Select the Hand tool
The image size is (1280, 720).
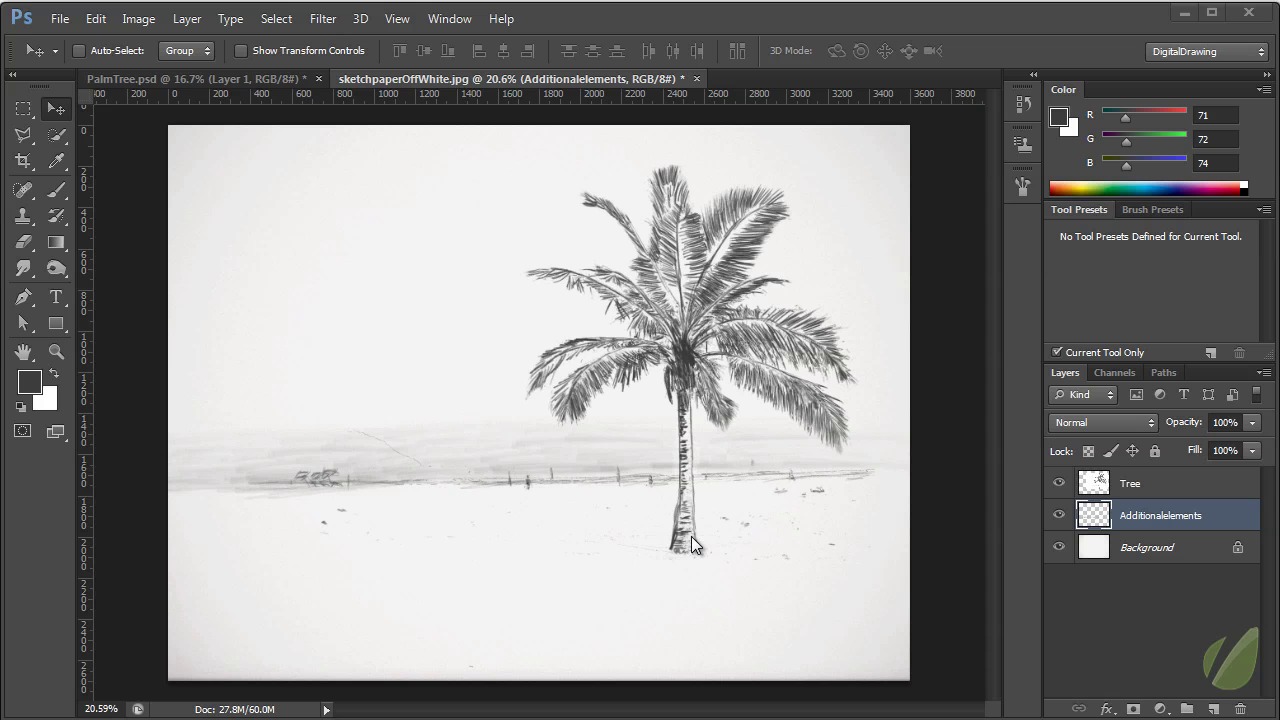[x=24, y=352]
